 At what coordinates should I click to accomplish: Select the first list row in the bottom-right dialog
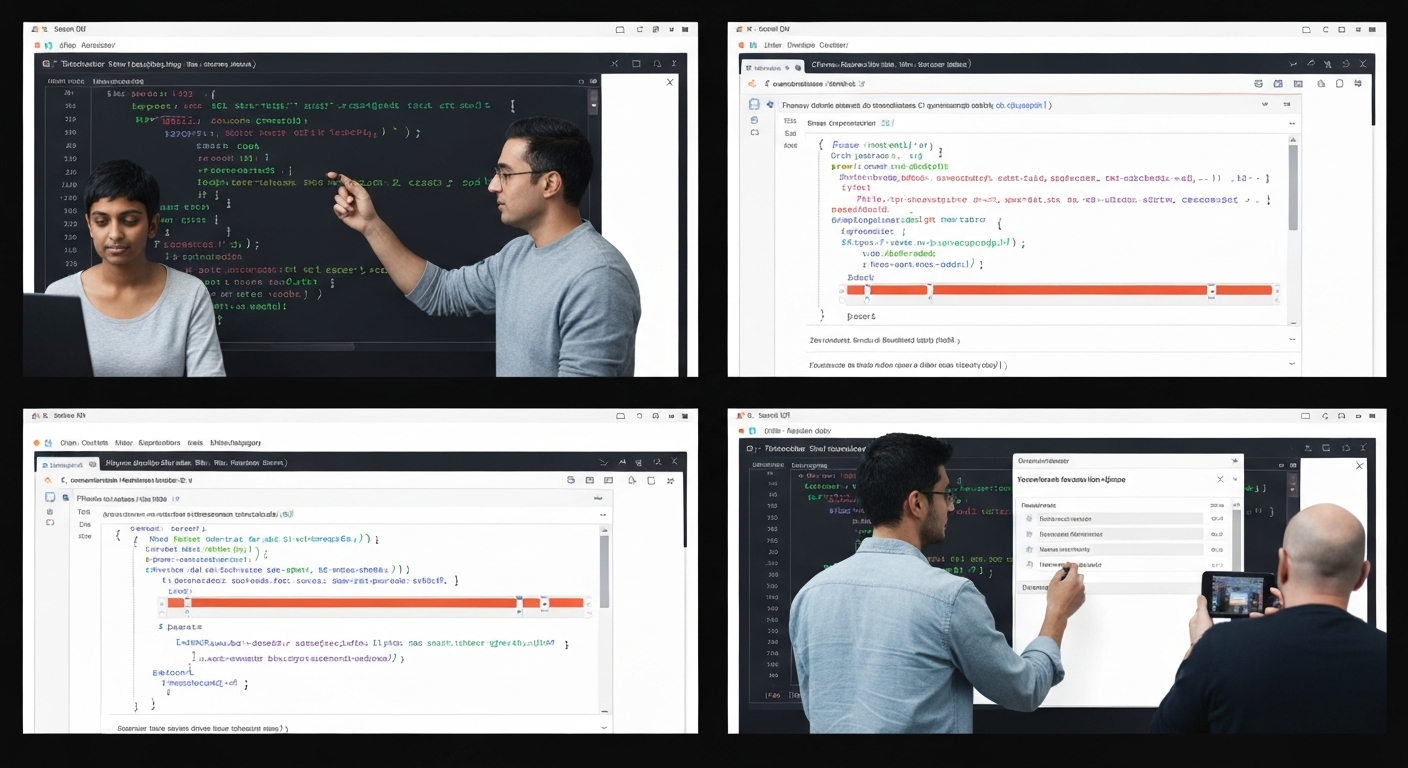click(x=1120, y=519)
